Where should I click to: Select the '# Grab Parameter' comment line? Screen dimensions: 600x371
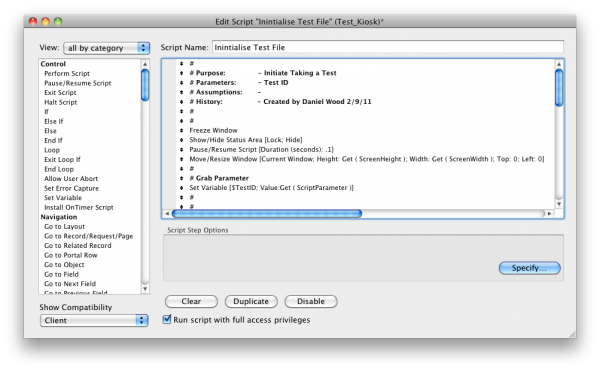coord(219,178)
